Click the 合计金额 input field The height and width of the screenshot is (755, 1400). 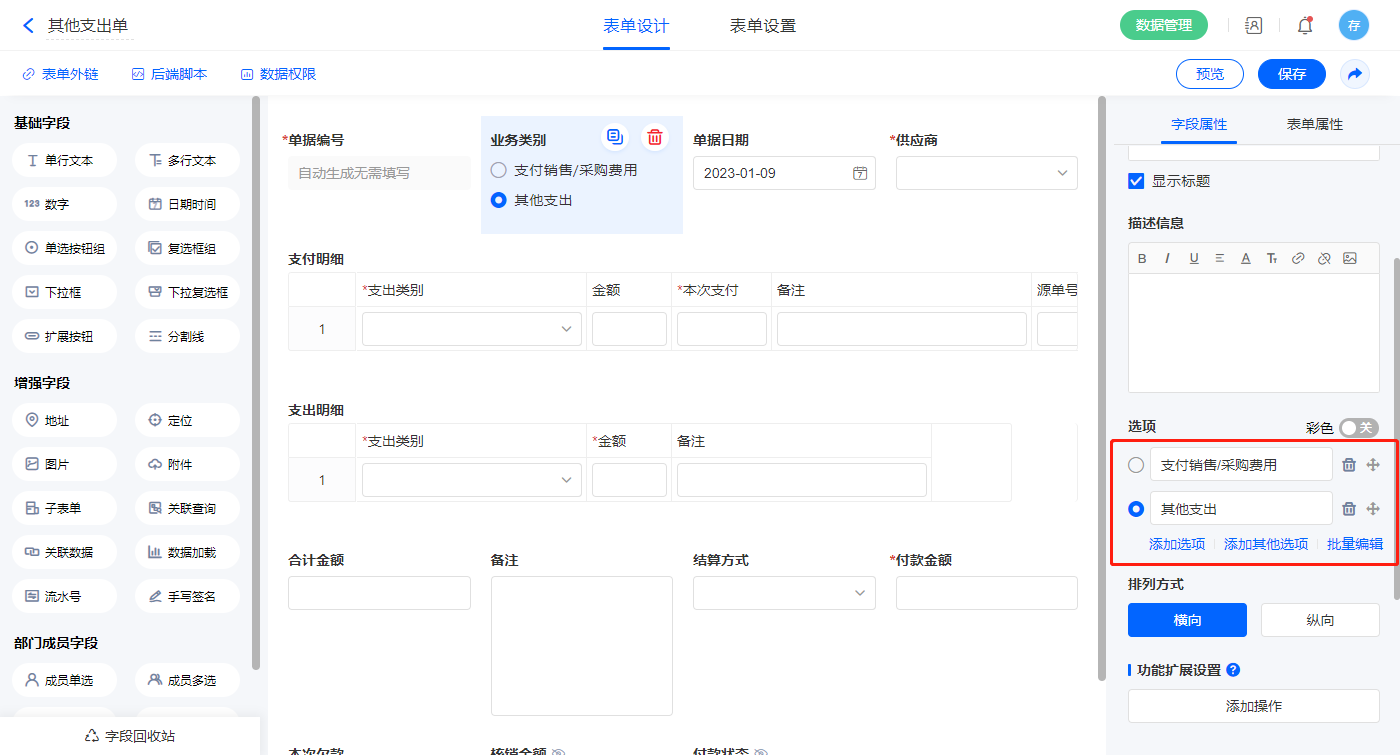(379, 593)
